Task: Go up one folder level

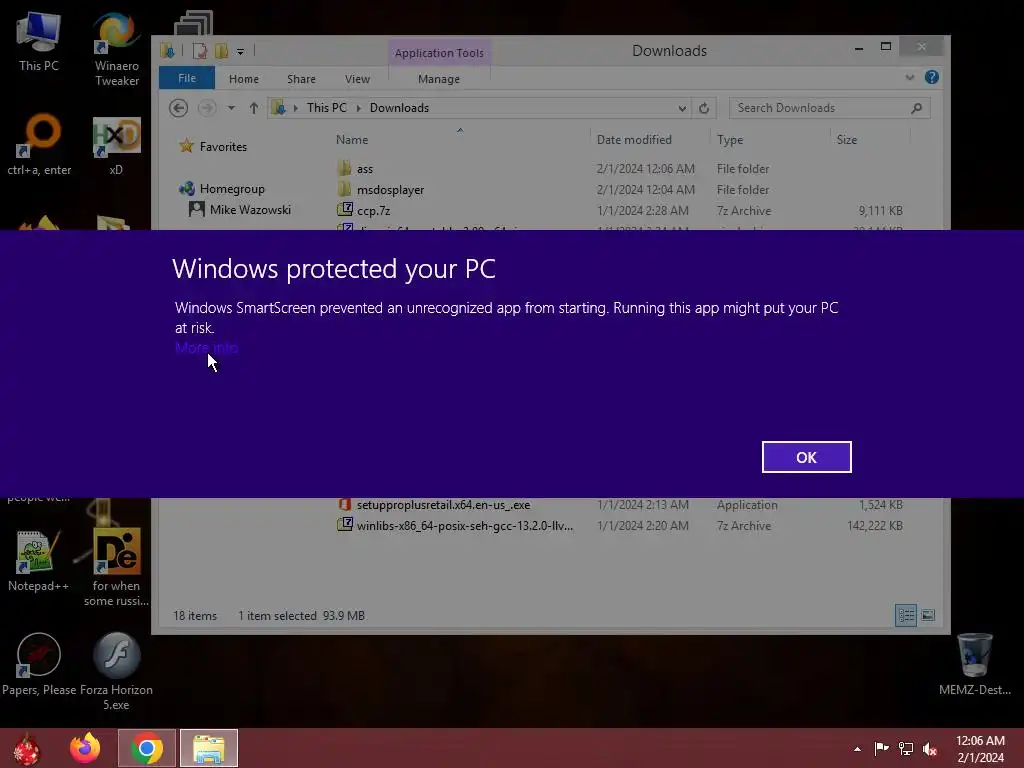Action: coord(253,108)
